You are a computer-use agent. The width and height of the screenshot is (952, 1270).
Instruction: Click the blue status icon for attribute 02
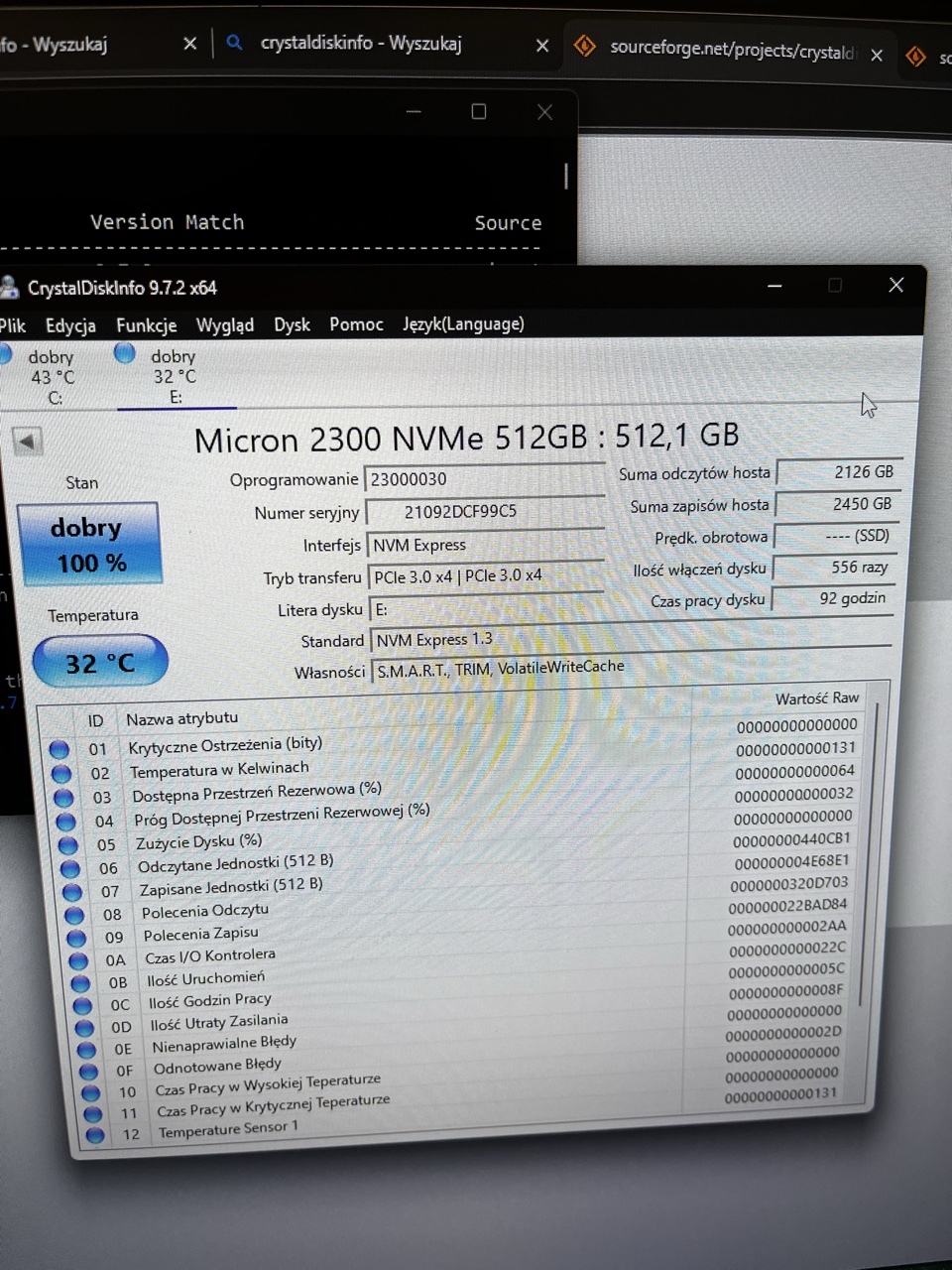click(61, 774)
